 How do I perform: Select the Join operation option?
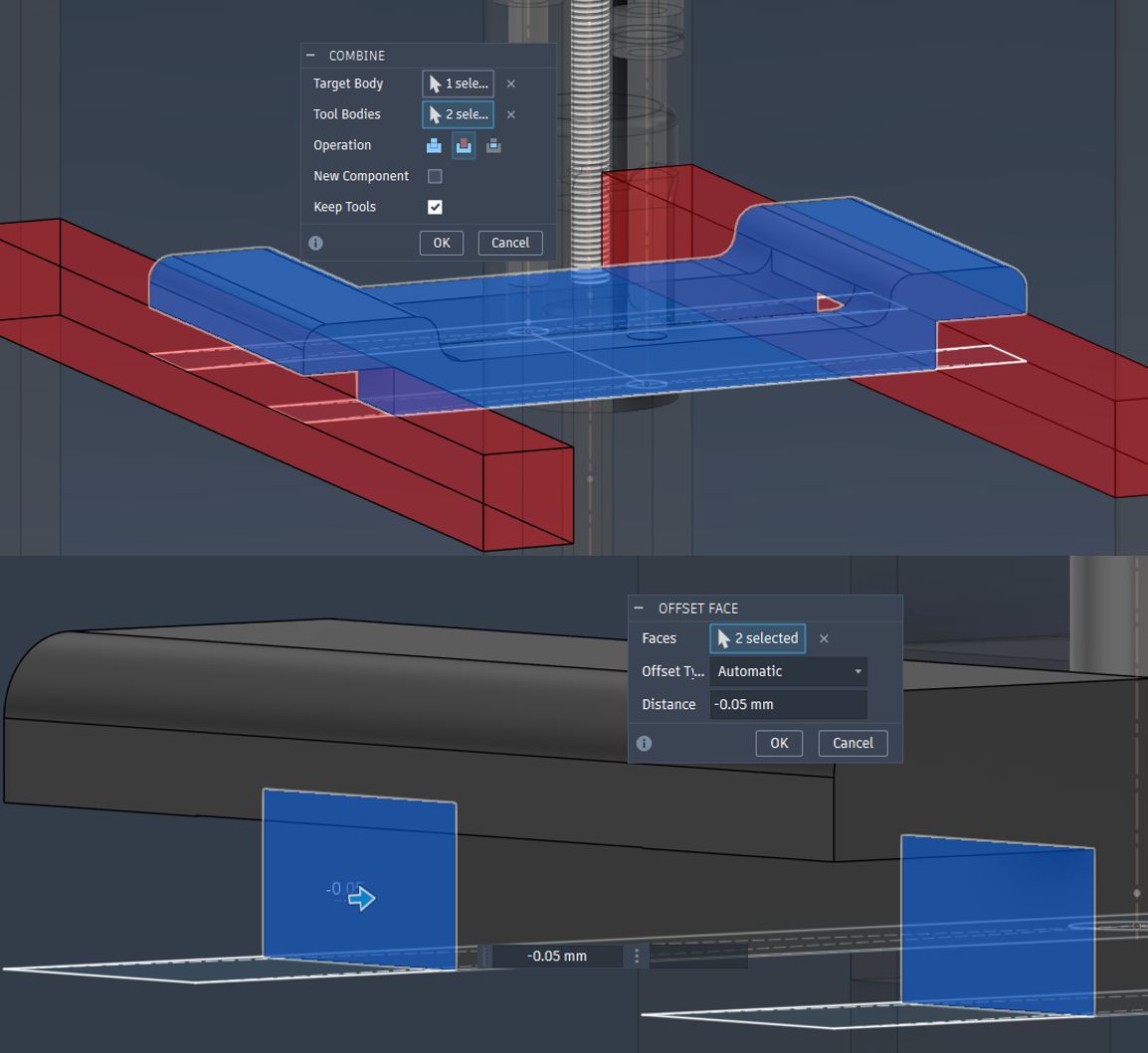click(x=434, y=145)
